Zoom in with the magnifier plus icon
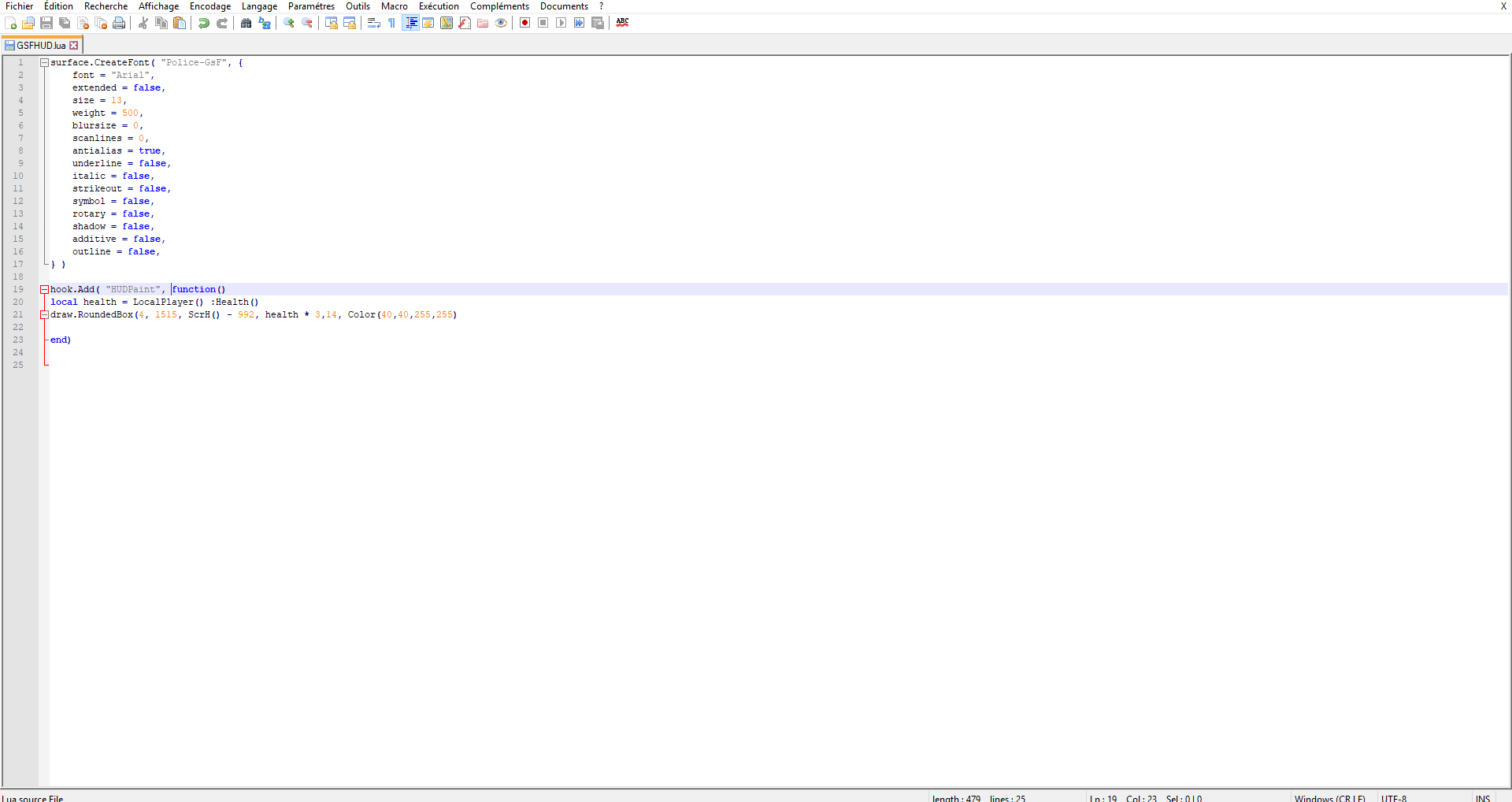The image size is (1512, 802). [x=289, y=23]
